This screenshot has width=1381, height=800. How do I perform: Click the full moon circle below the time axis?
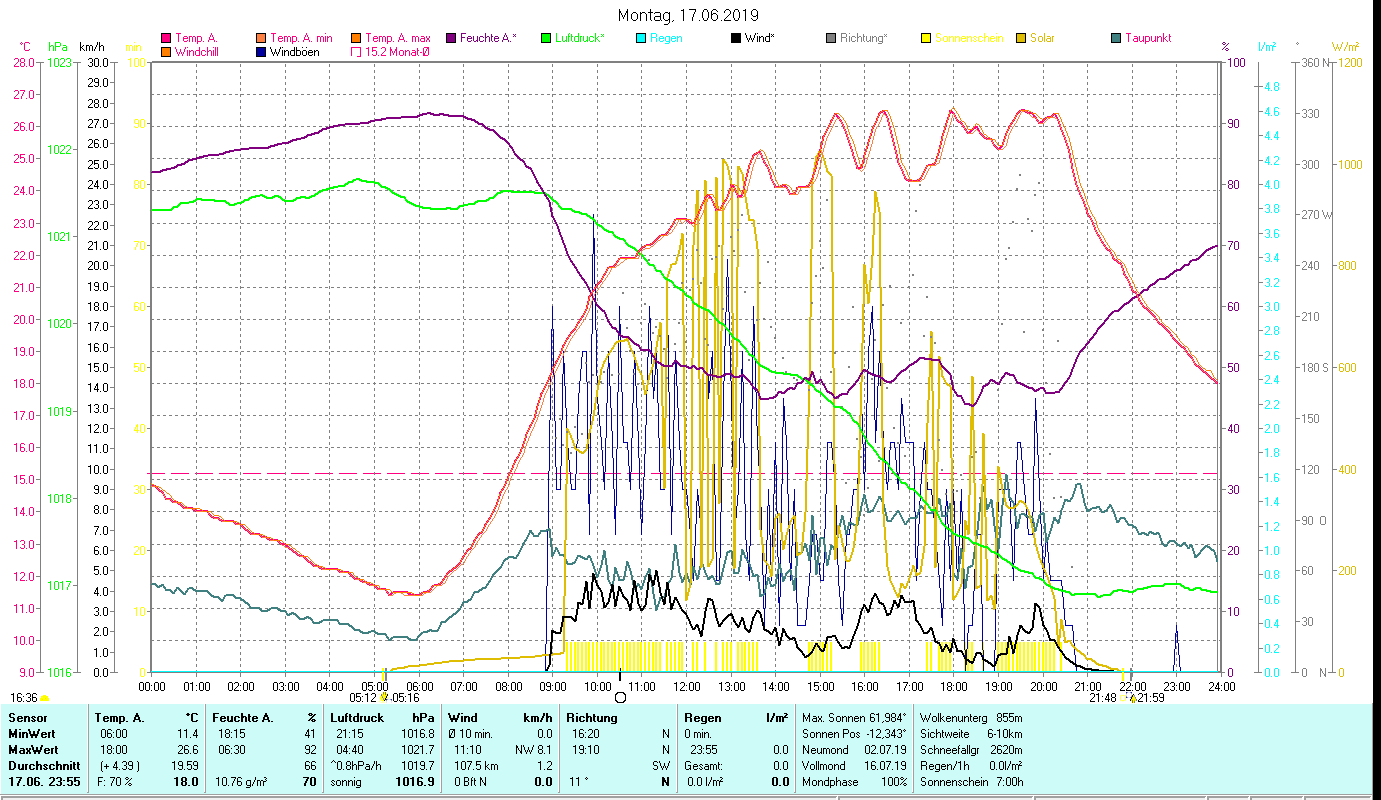click(x=620, y=697)
